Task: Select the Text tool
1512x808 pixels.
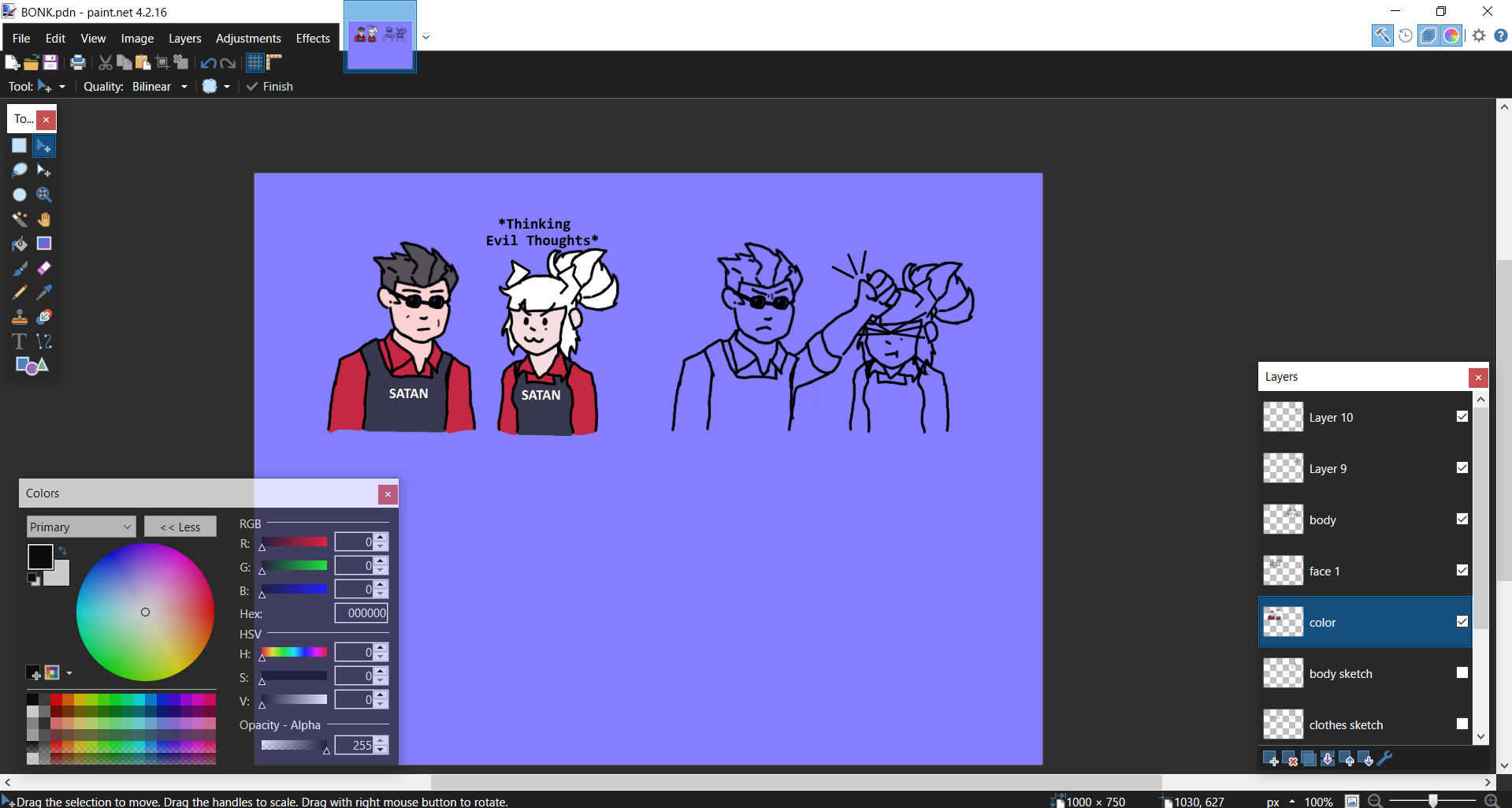Action: (x=19, y=341)
